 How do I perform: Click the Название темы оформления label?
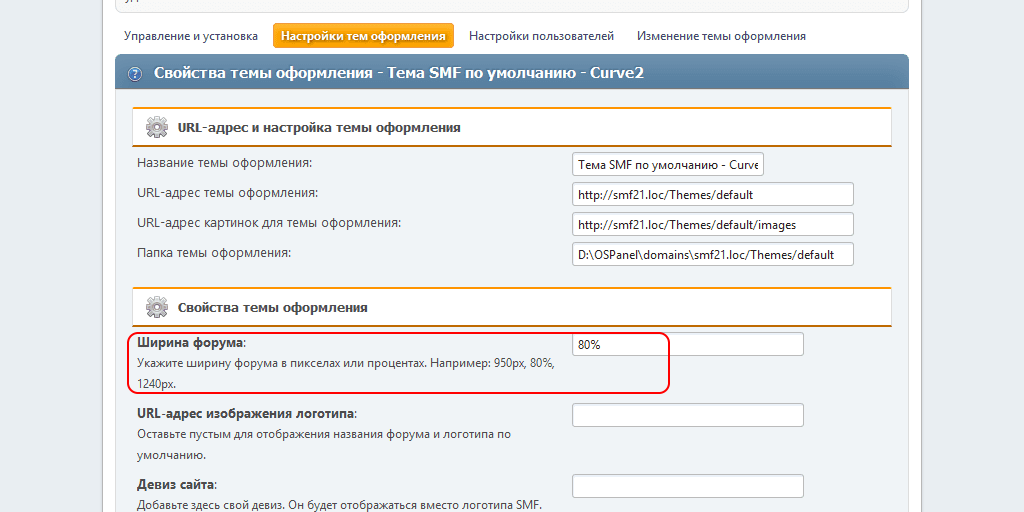(x=225, y=163)
